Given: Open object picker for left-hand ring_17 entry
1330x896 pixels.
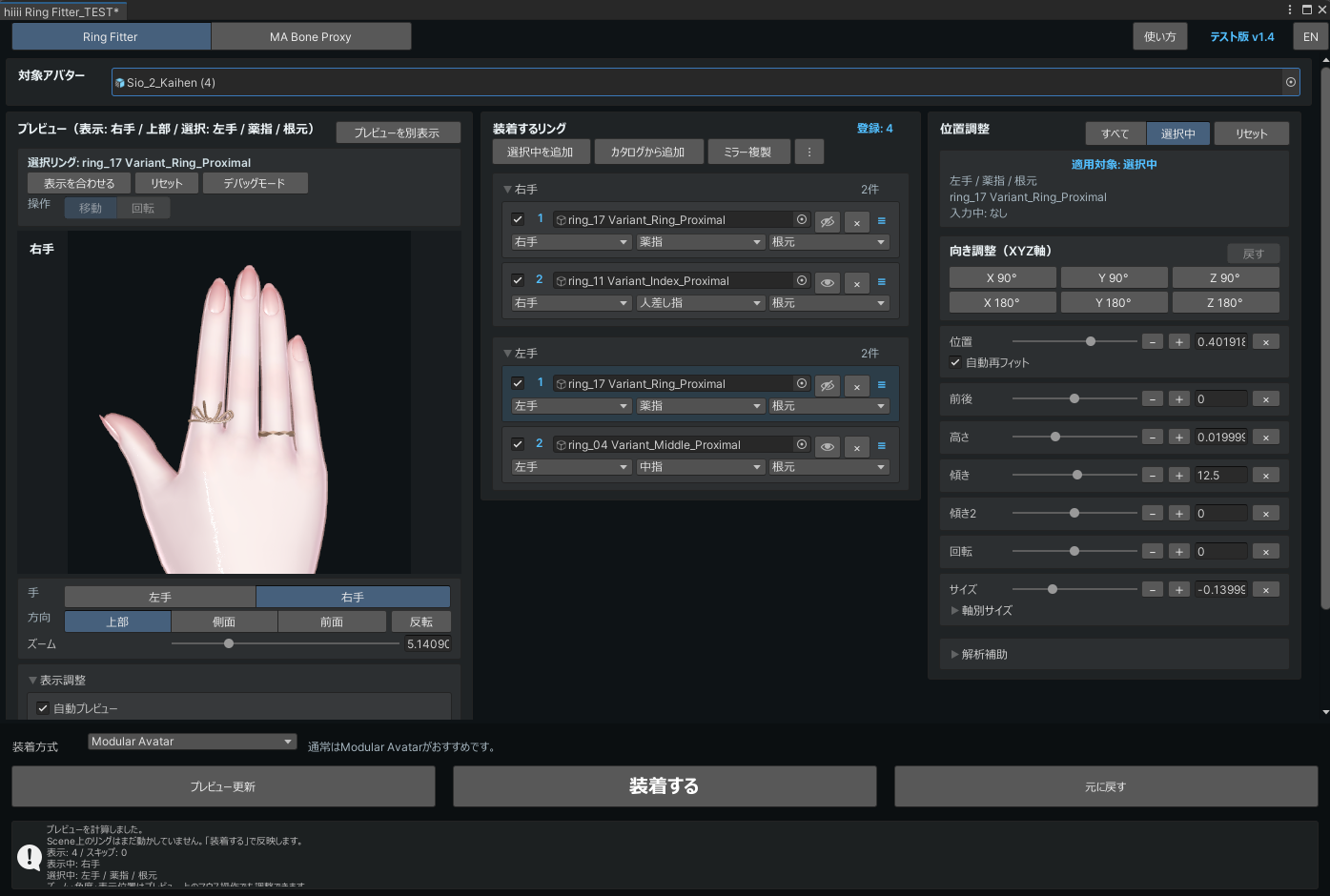Looking at the screenshot, I should pos(802,383).
